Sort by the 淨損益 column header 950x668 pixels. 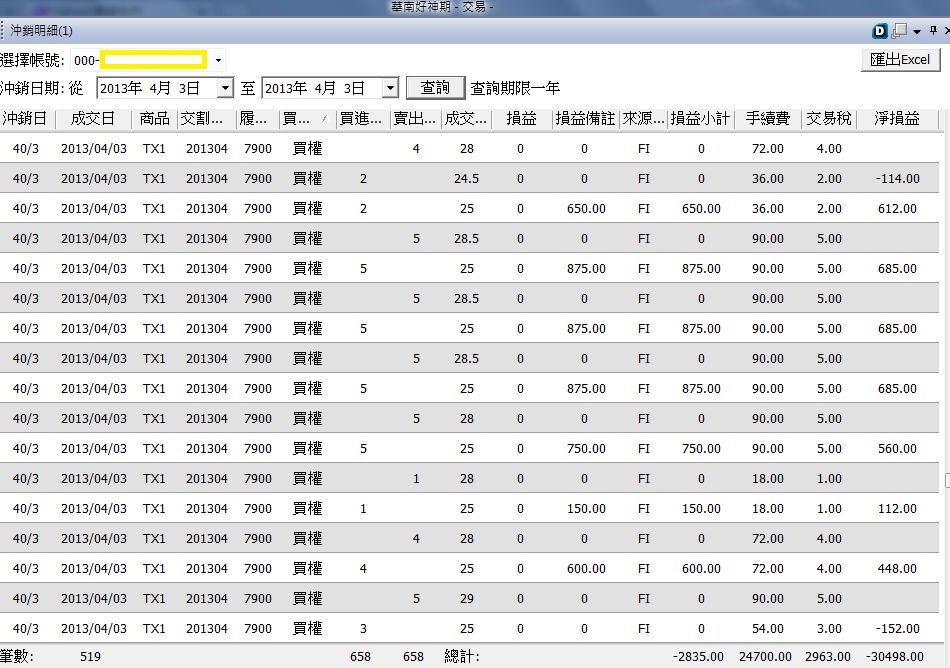point(897,119)
